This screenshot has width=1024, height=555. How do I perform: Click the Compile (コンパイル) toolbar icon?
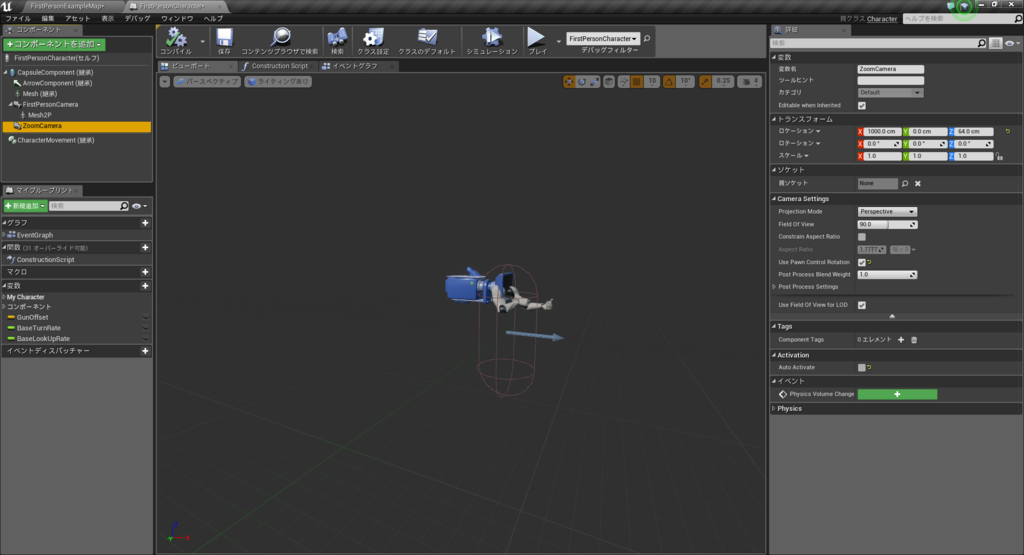pyautogui.click(x=176, y=37)
